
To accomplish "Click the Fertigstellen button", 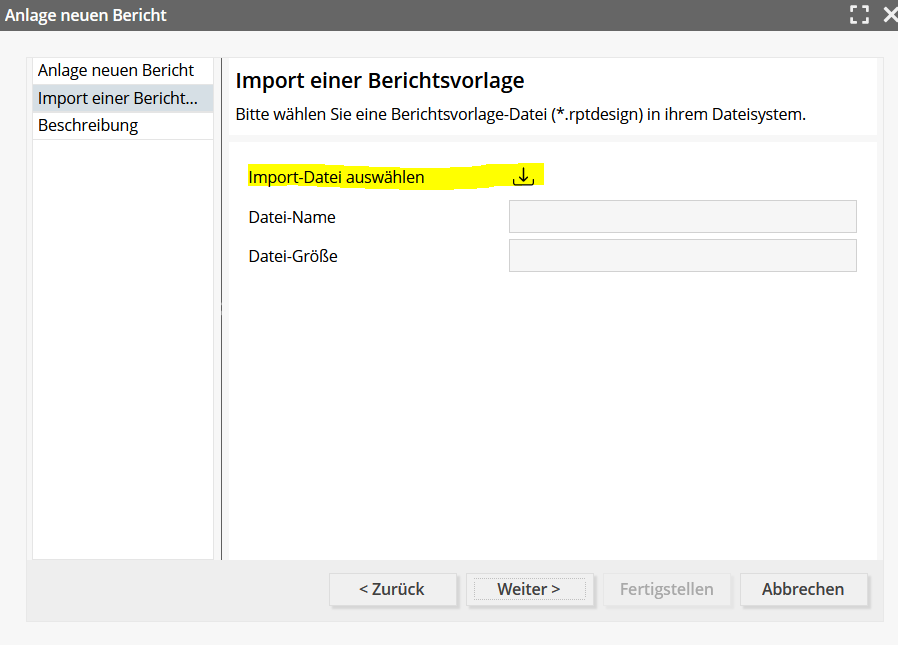I will pos(667,589).
